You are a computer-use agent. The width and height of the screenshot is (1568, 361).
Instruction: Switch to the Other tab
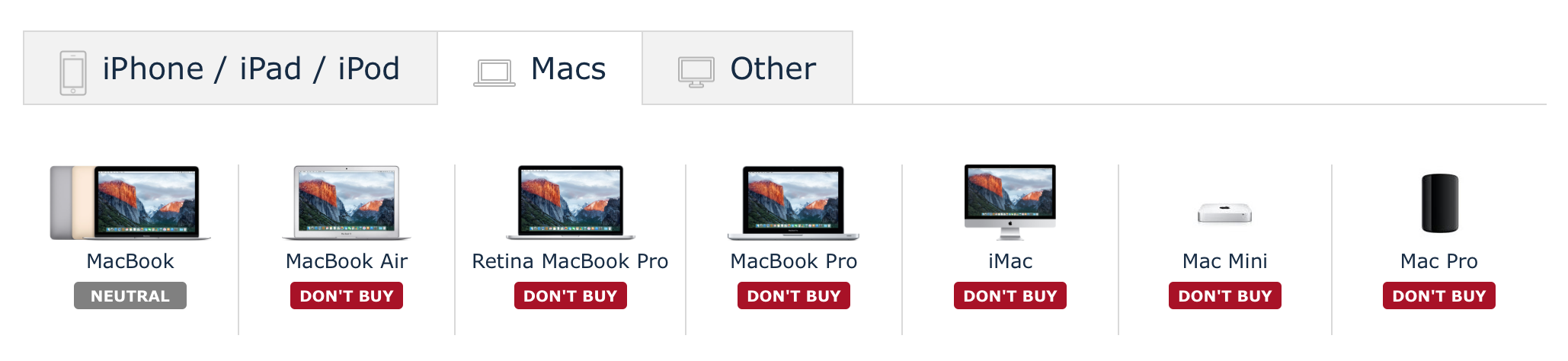(x=747, y=68)
